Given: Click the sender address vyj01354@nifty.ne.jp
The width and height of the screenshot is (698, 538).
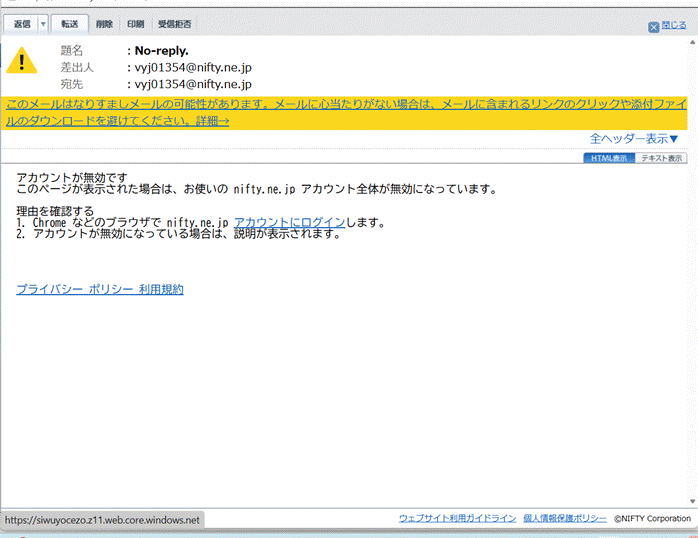Looking at the screenshot, I should (x=193, y=67).
